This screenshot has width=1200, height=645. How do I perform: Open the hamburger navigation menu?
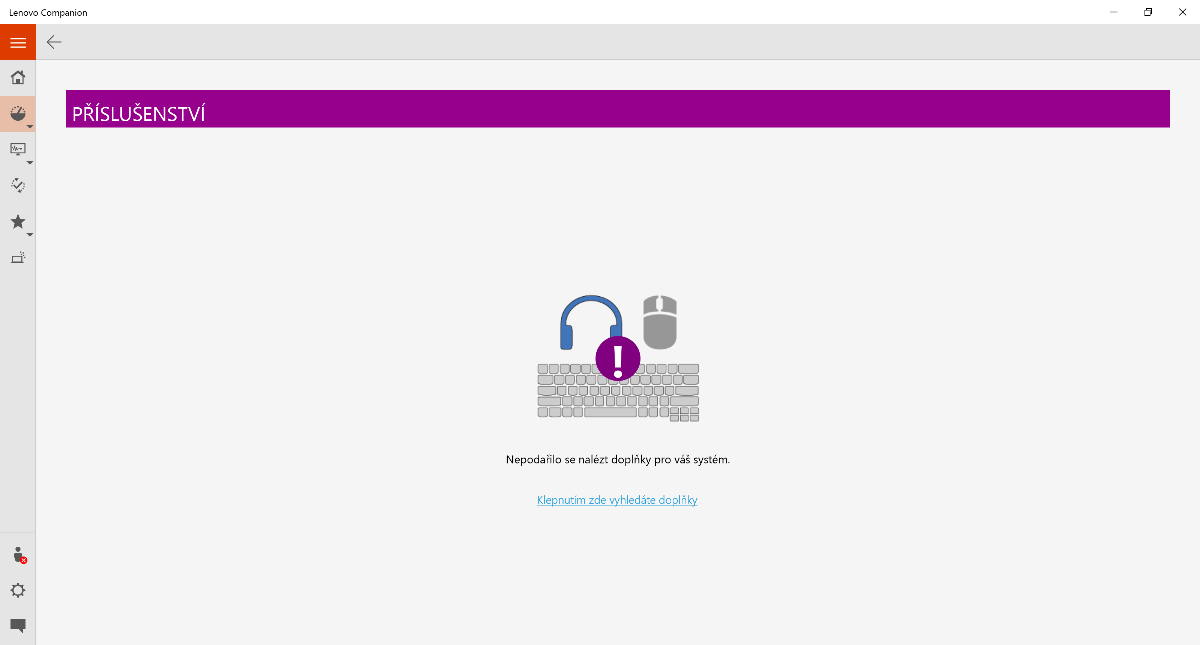pyautogui.click(x=17, y=42)
